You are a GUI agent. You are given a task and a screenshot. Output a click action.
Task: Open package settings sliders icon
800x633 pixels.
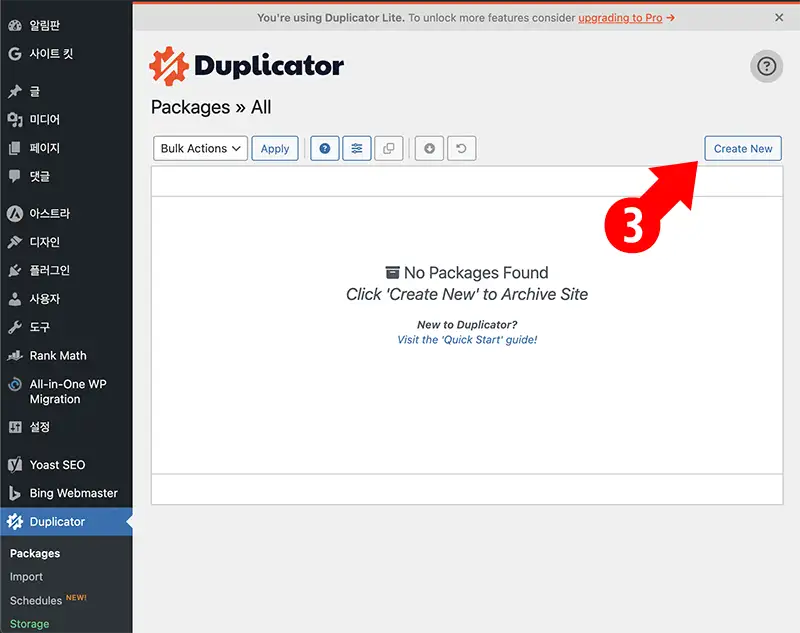point(357,148)
